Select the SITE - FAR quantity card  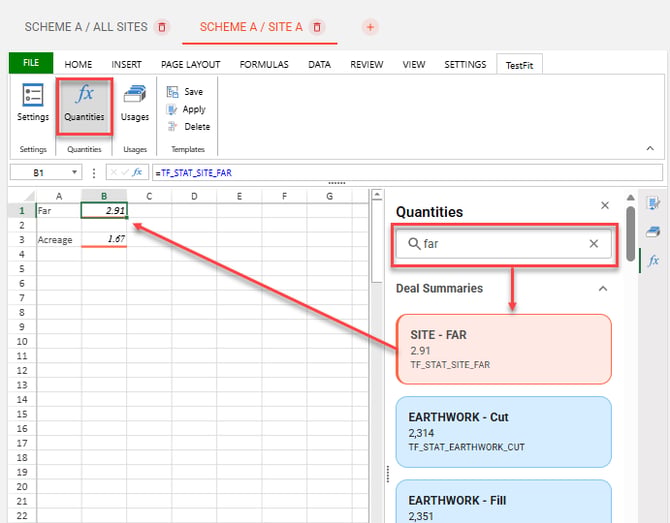504,349
